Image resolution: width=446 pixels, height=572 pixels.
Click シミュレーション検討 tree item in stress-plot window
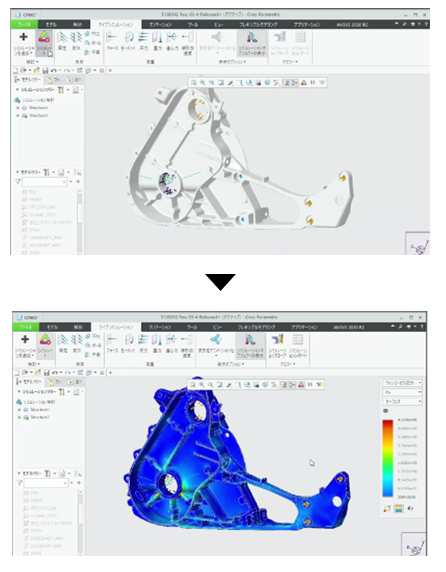point(36,402)
